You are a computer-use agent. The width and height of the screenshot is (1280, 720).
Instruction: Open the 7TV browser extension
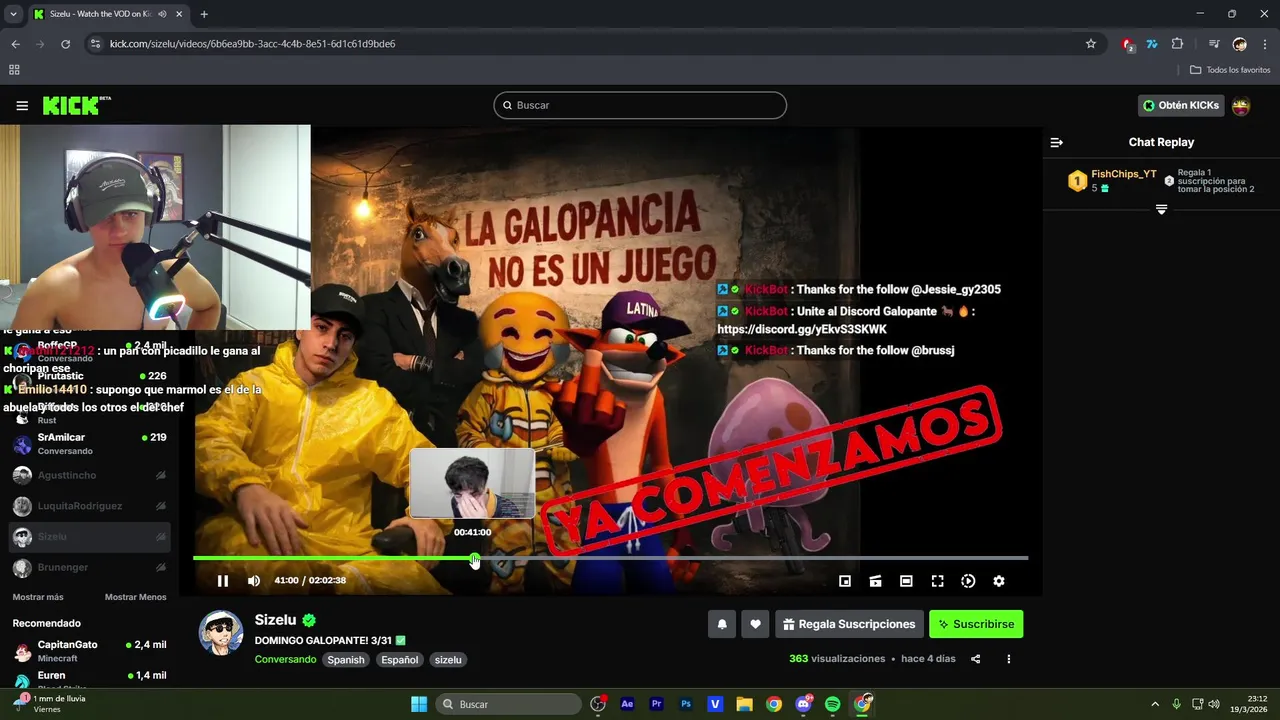(x=1152, y=44)
